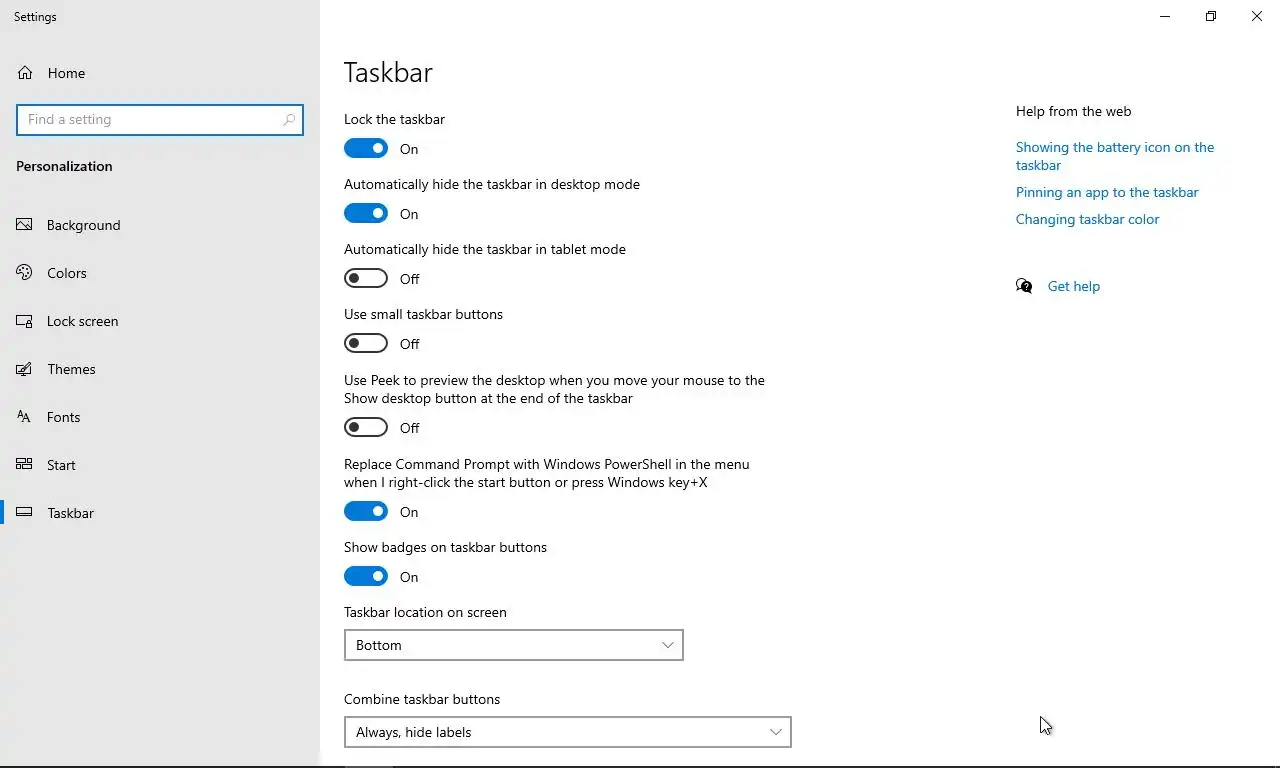Screen dimensions: 1280x768
Task: Click the Get help chat icon
Action: [1024, 286]
